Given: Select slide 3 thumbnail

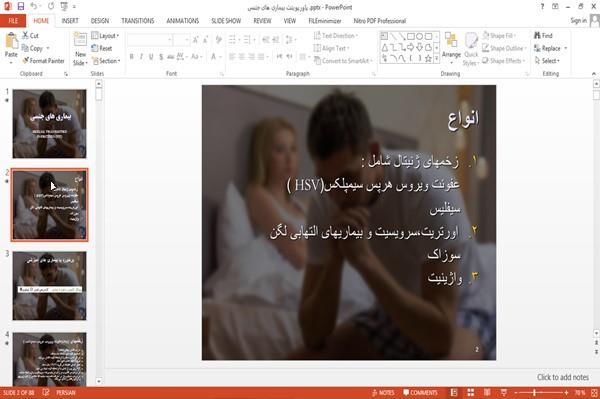Looking at the screenshot, I should pyautogui.click(x=49, y=286).
